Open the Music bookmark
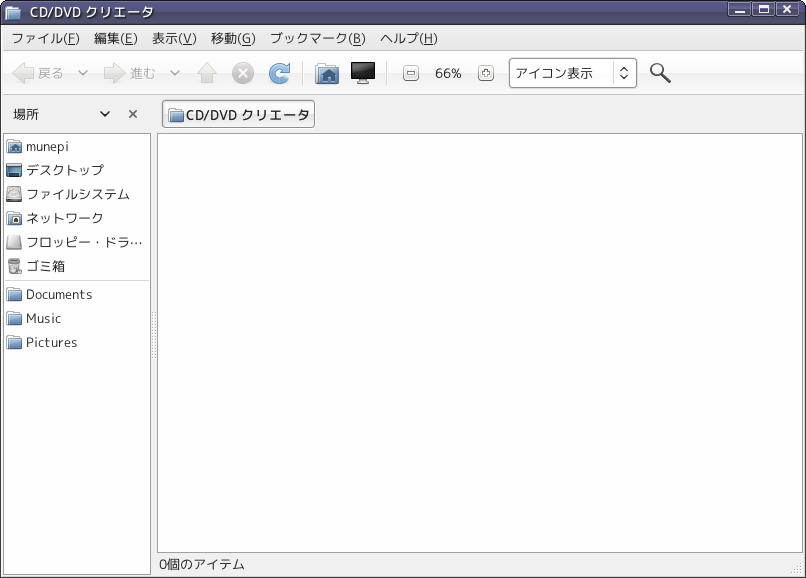 [x=77, y=319]
